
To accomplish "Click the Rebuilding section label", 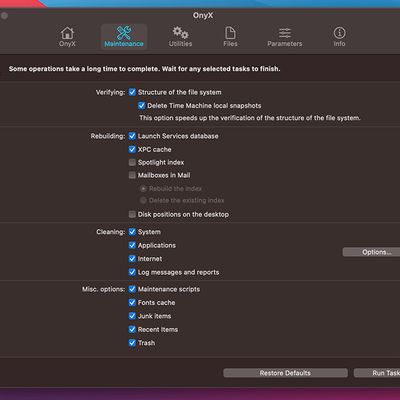I will [108, 136].
